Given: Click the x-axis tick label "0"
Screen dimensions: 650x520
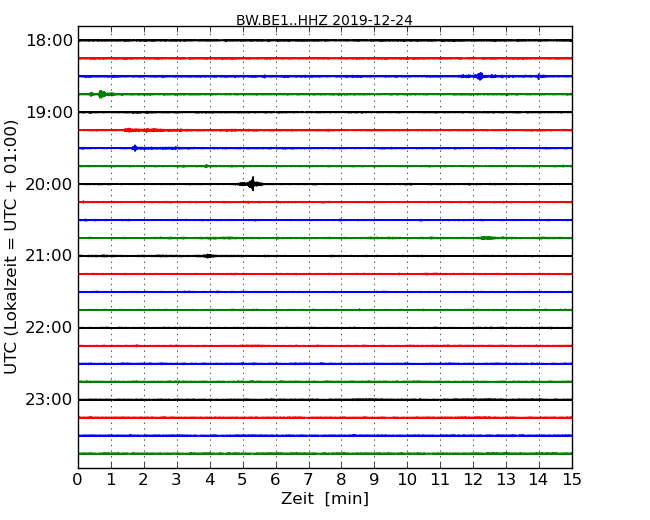Looking at the screenshot, I should [78, 479].
